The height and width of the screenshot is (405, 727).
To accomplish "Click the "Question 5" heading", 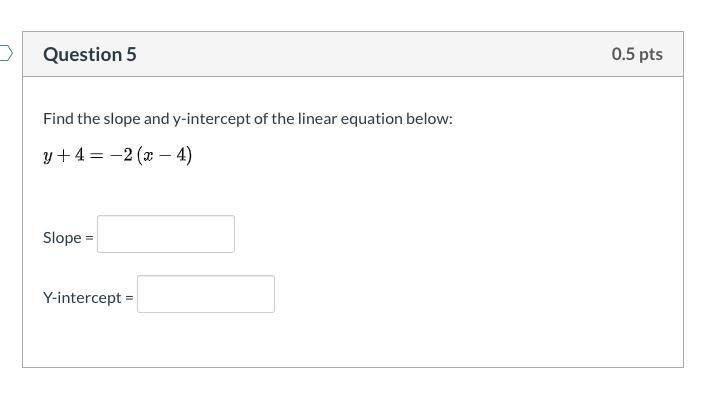I will (90, 55).
